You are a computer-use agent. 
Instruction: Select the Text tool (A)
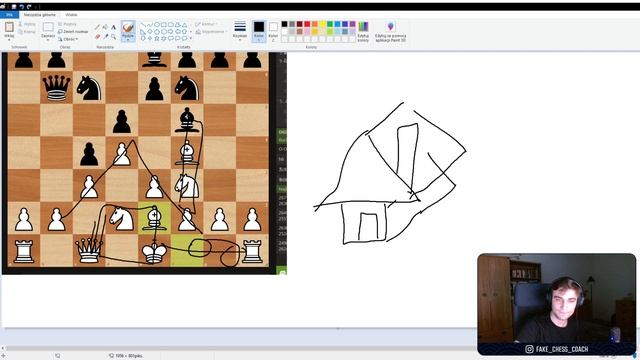click(113, 27)
